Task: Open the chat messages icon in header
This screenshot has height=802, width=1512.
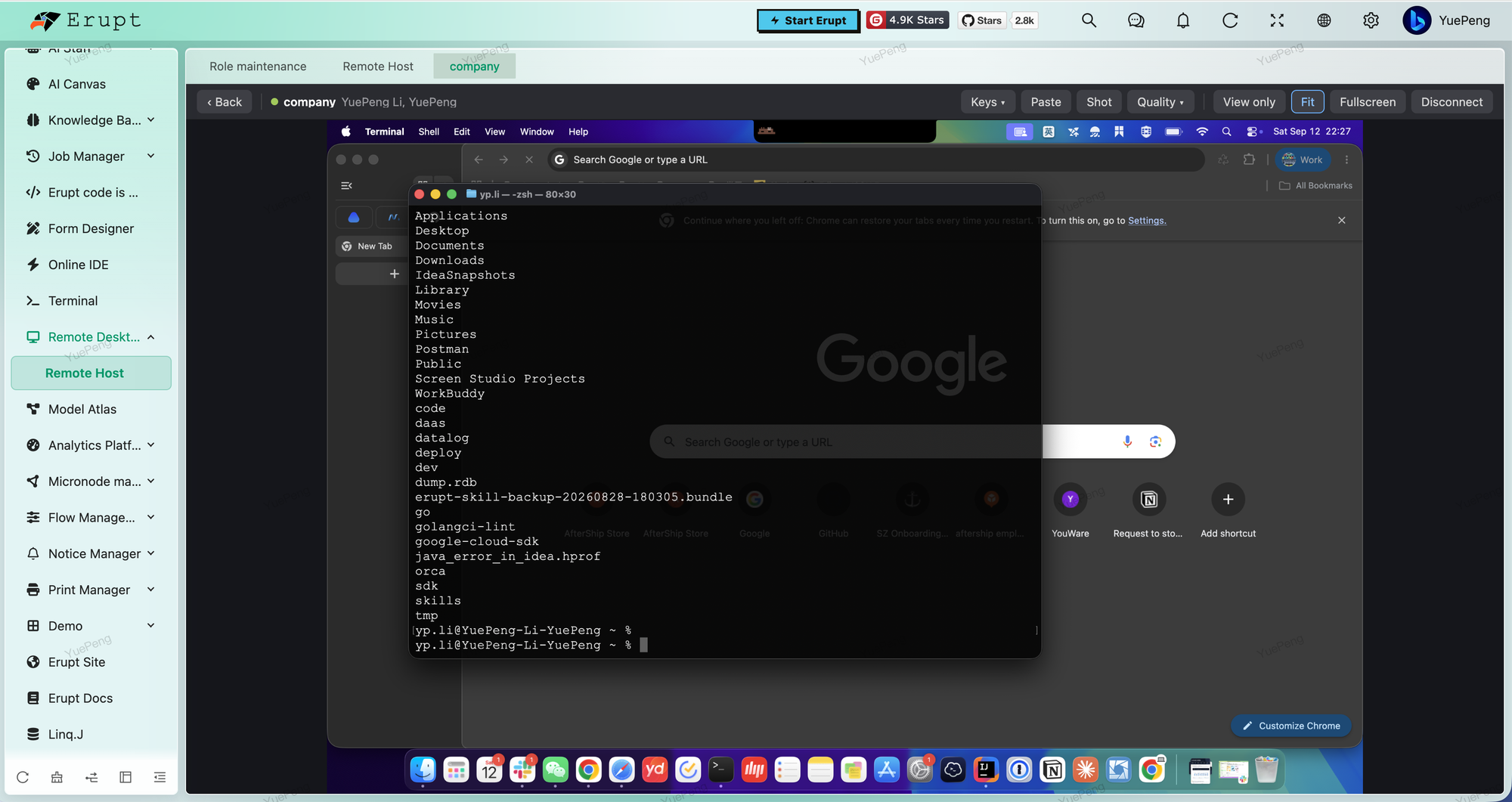Action: (1136, 20)
